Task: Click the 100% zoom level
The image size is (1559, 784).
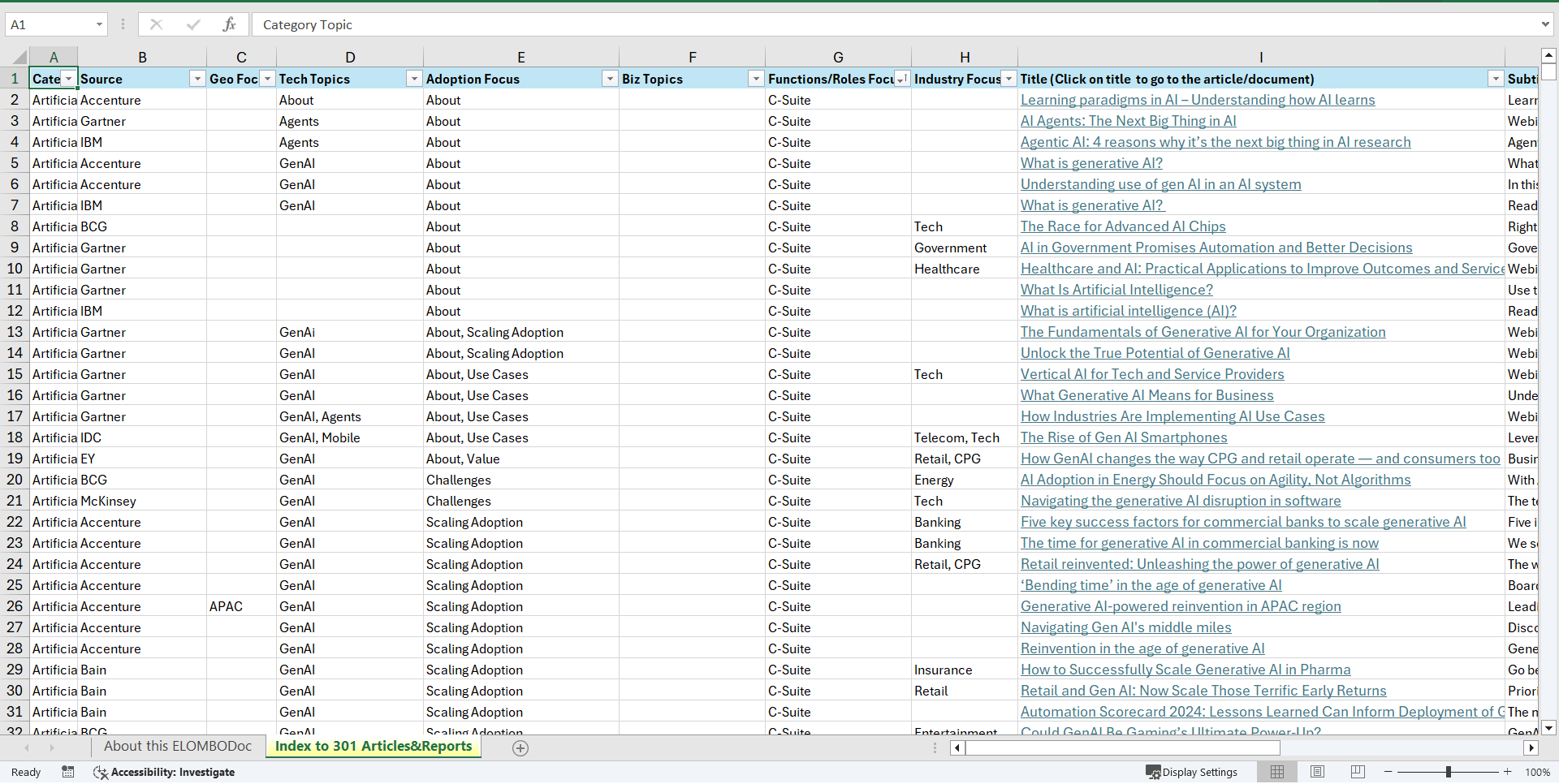Action: (1537, 772)
